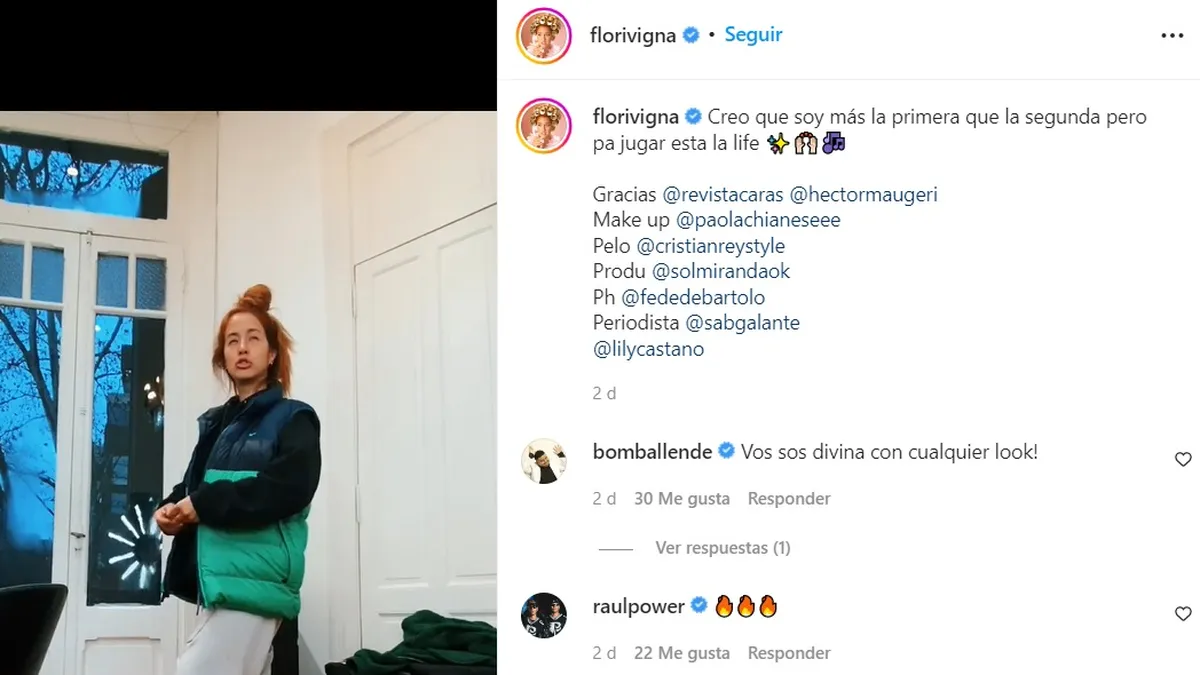The width and height of the screenshot is (1200, 675).
Task: Click the verified badge next to header florivigna
Action: click(691, 35)
